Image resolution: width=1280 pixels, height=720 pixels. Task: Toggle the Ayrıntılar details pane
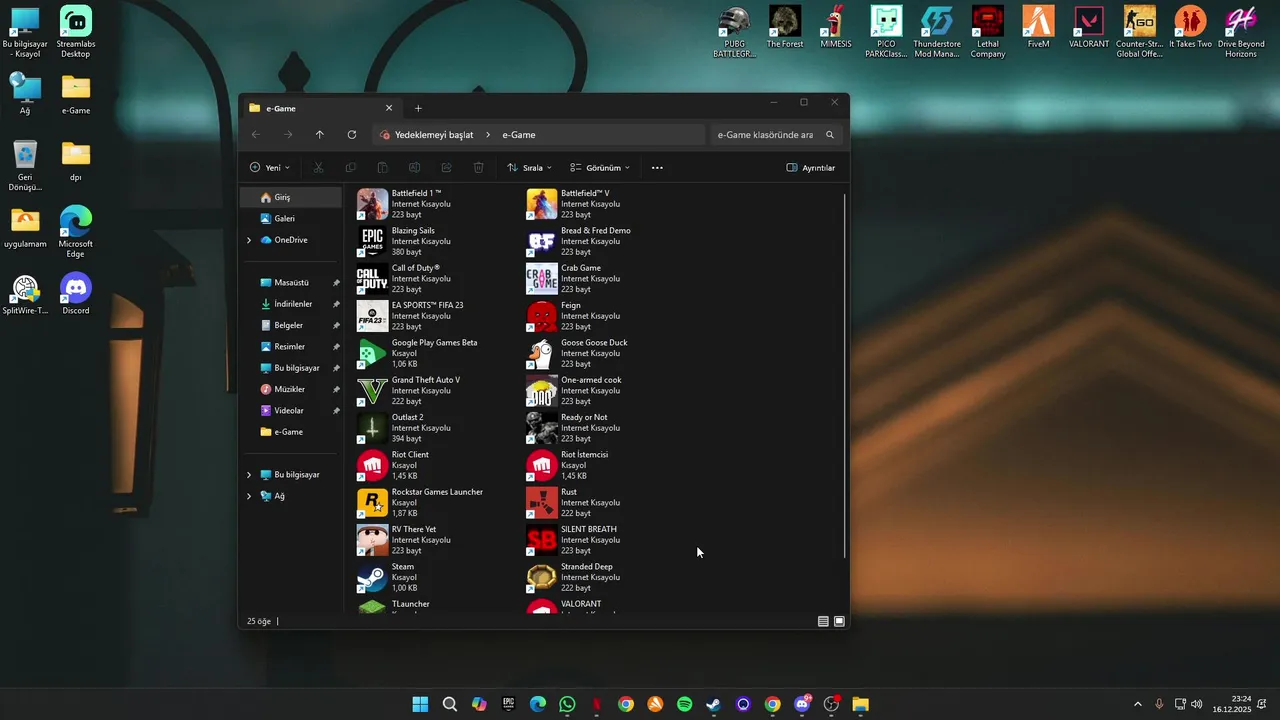[810, 168]
